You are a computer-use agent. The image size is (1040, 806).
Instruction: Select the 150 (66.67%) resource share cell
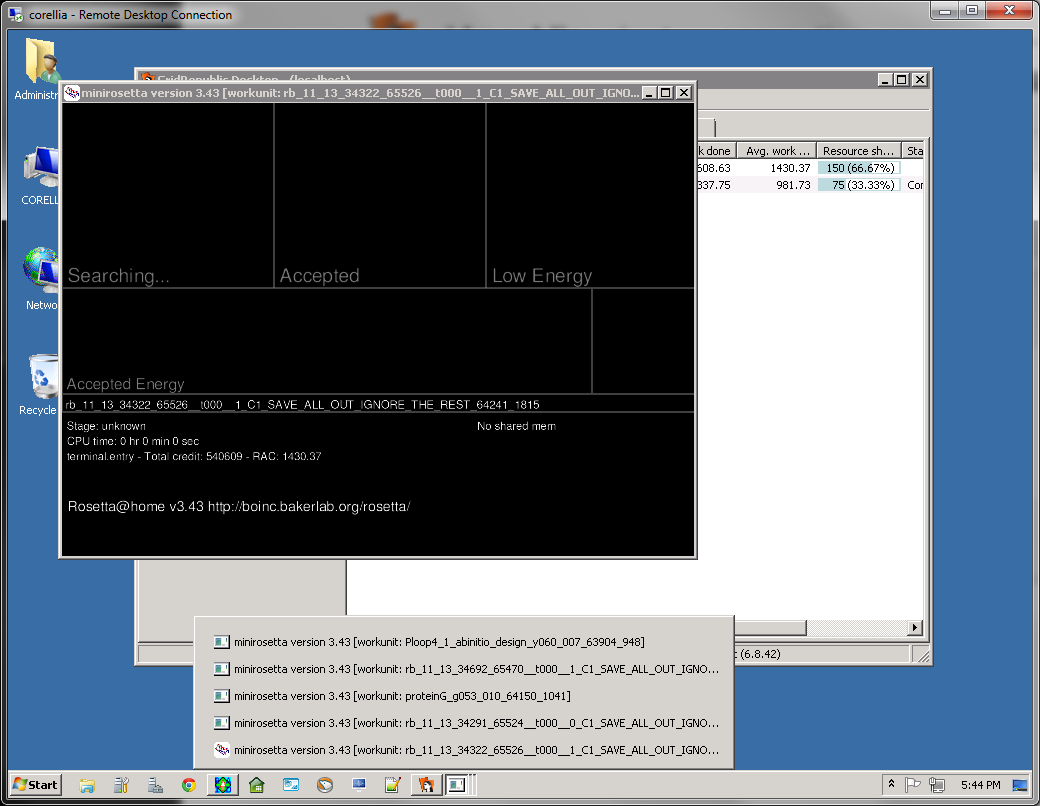[859, 168]
